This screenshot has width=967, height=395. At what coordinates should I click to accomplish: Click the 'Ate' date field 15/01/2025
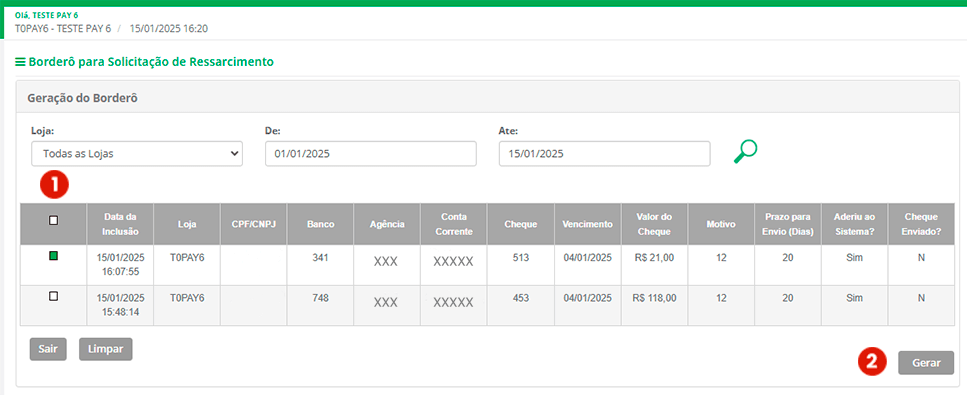[604, 154]
